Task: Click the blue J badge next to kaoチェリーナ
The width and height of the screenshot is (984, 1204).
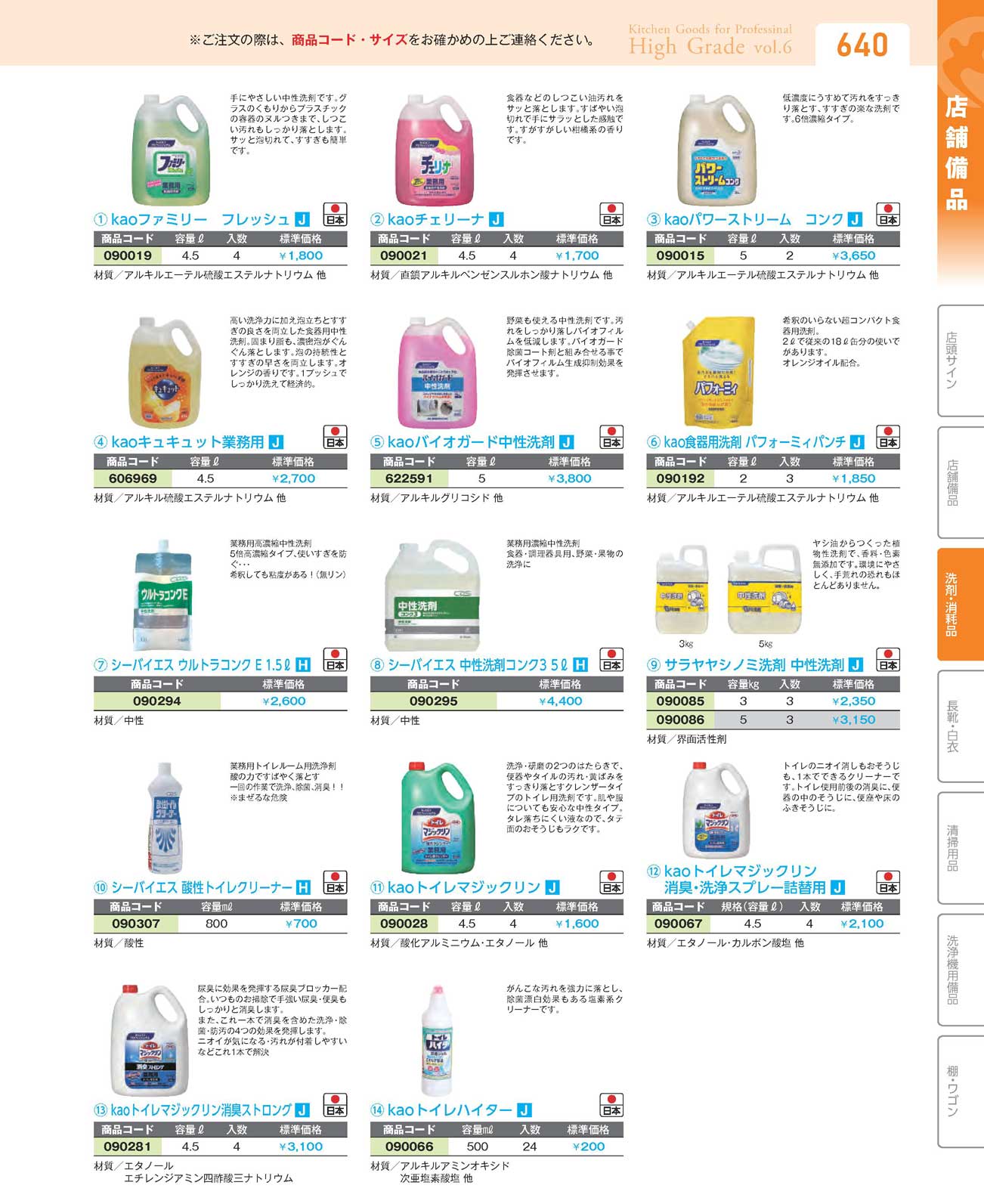Action: click(x=497, y=219)
